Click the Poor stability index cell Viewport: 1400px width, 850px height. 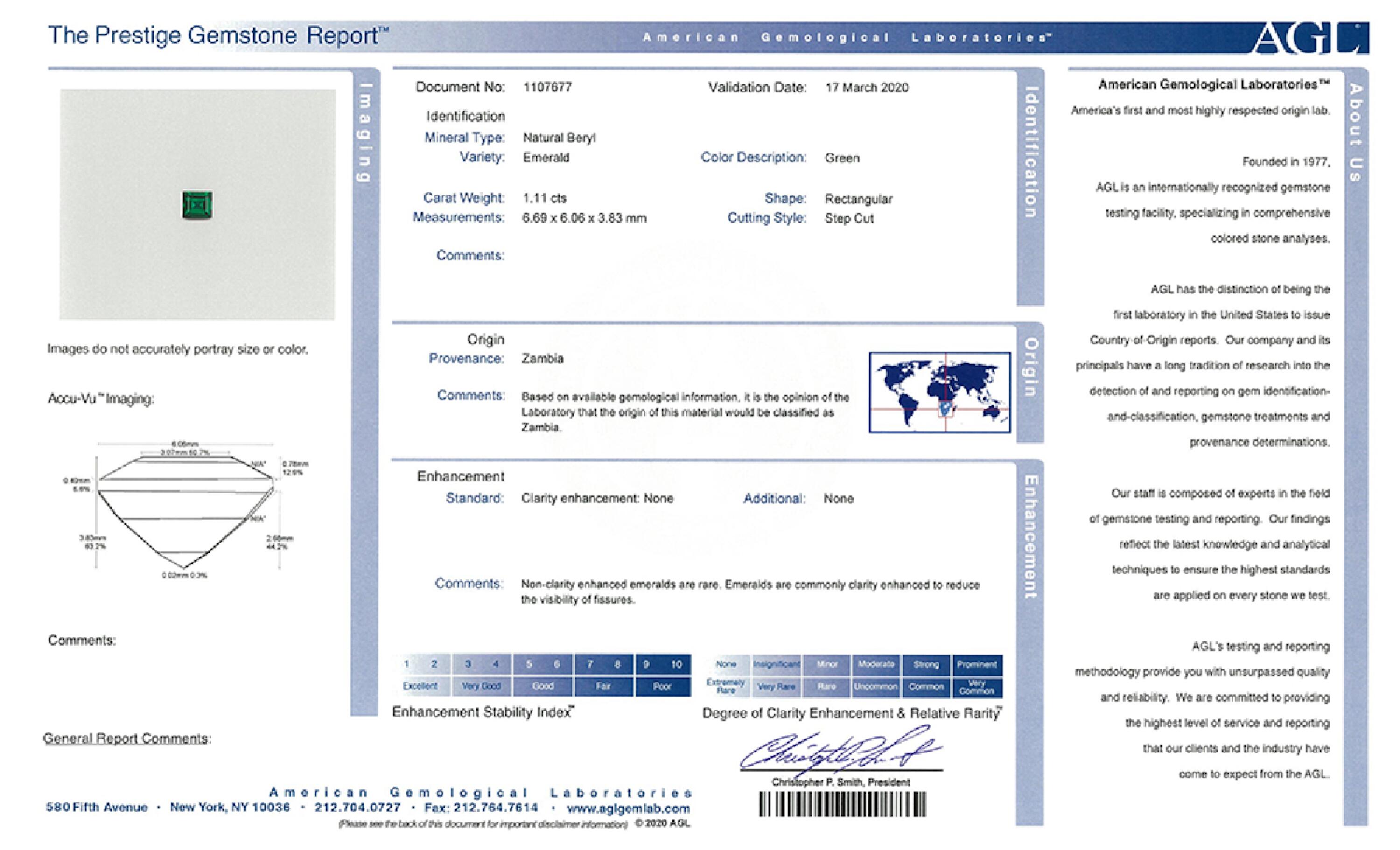coord(662,686)
